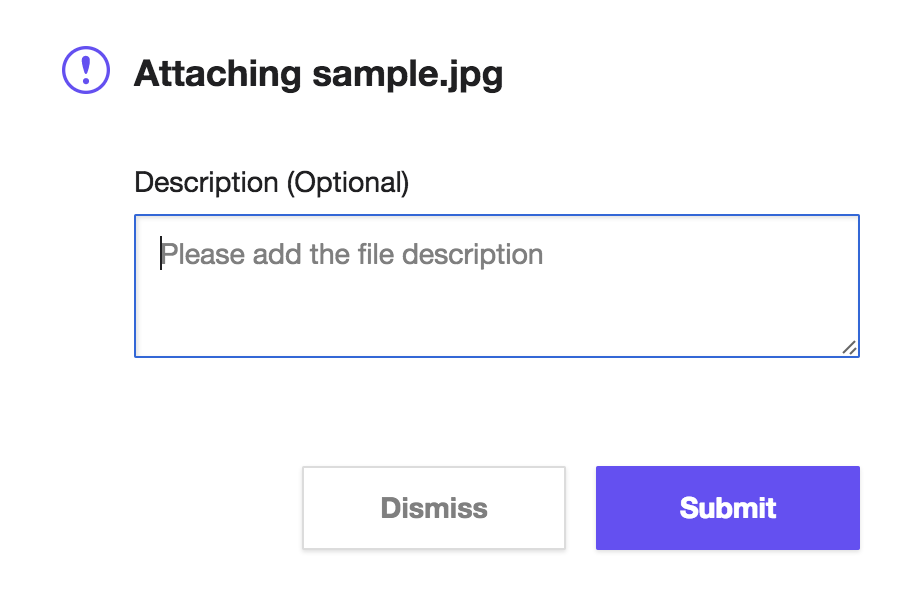Focus the file description text area
This screenshot has width=922, height=592.
point(497,286)
